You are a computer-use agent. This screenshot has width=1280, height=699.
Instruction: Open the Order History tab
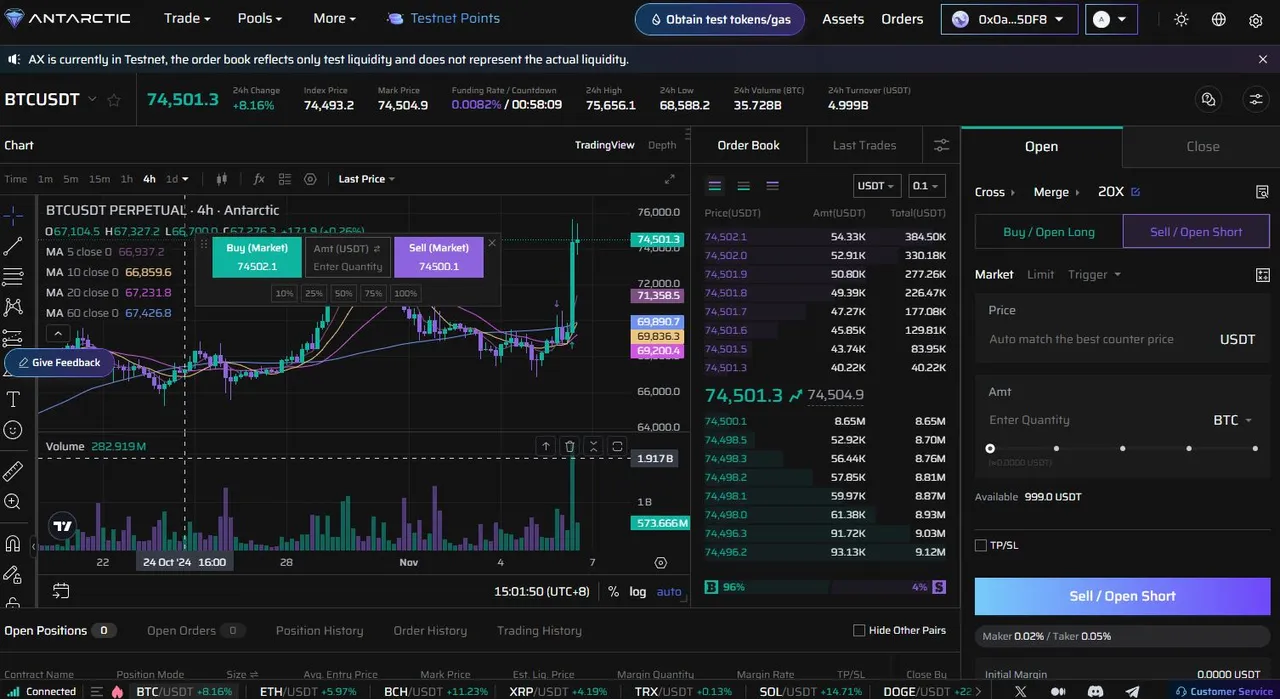point(430,630)
